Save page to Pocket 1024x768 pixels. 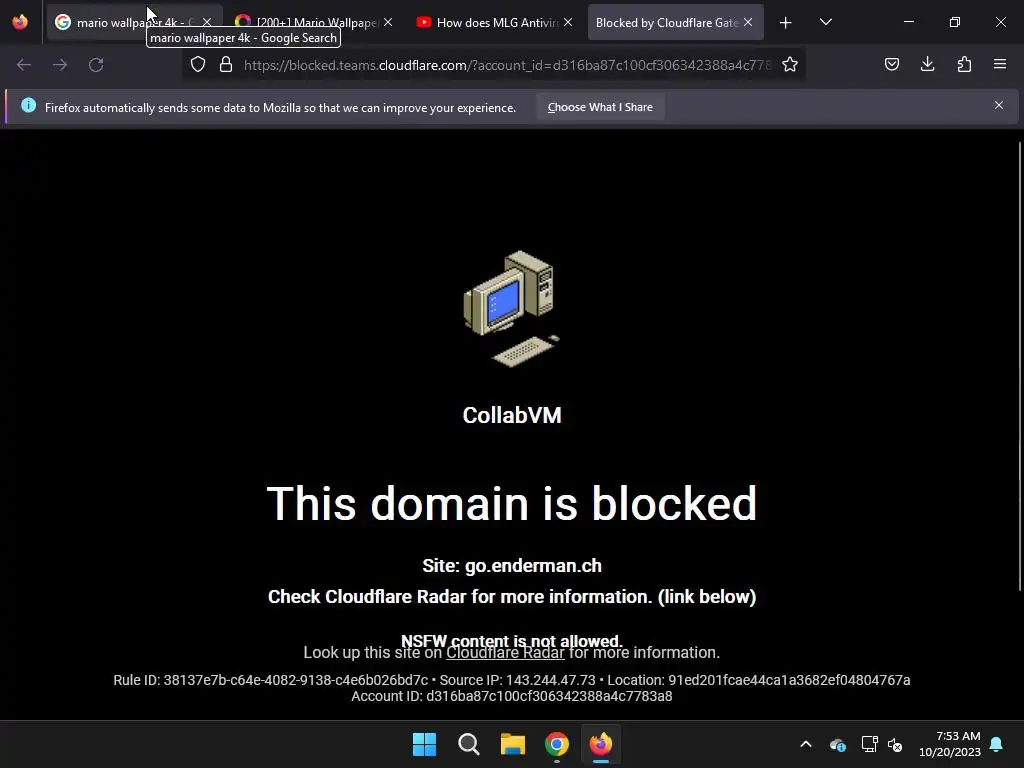(891, 64)
